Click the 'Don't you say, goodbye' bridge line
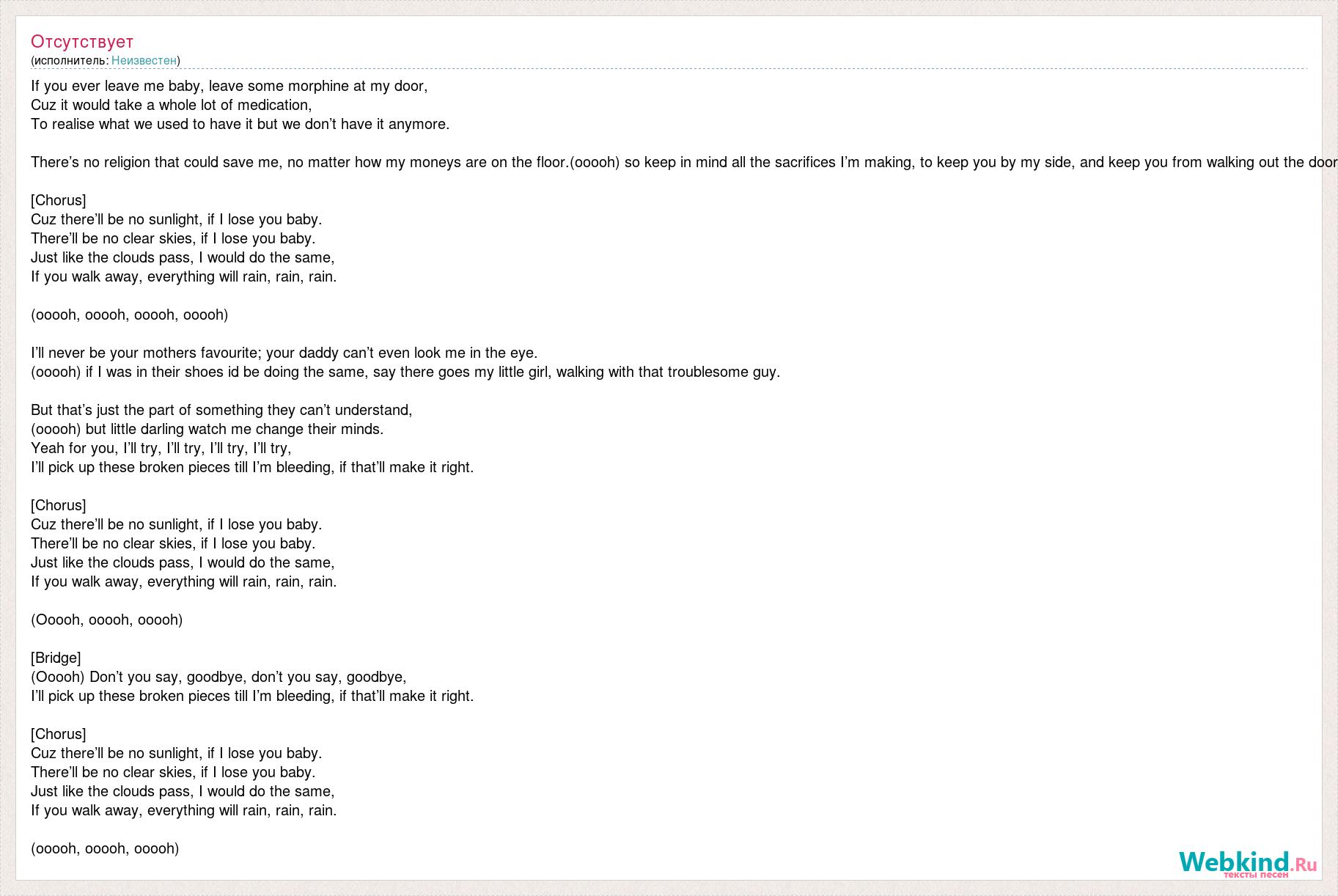 coord(218,677)
